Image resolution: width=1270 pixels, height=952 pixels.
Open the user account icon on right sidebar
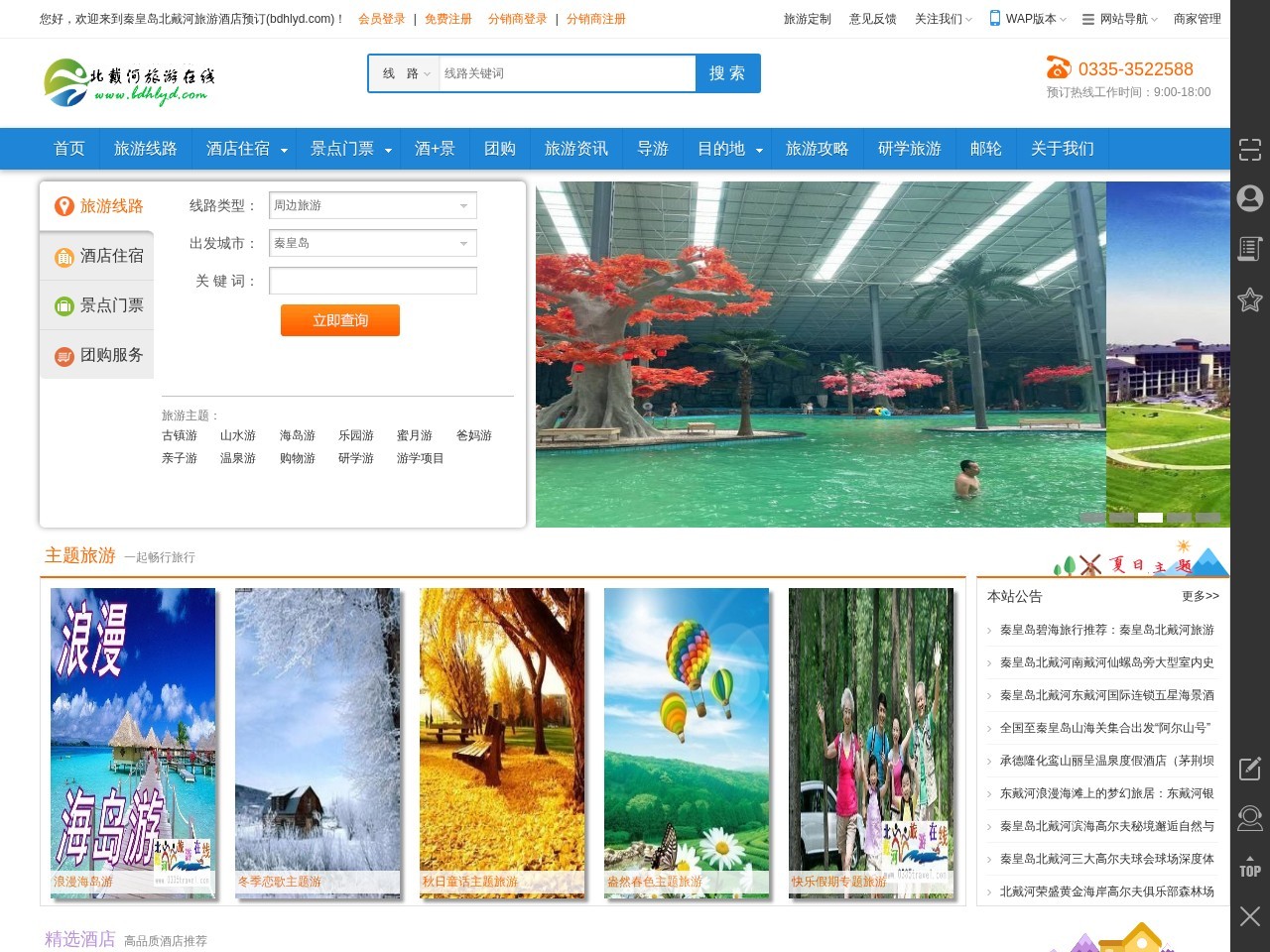[x=1249, y=198]
